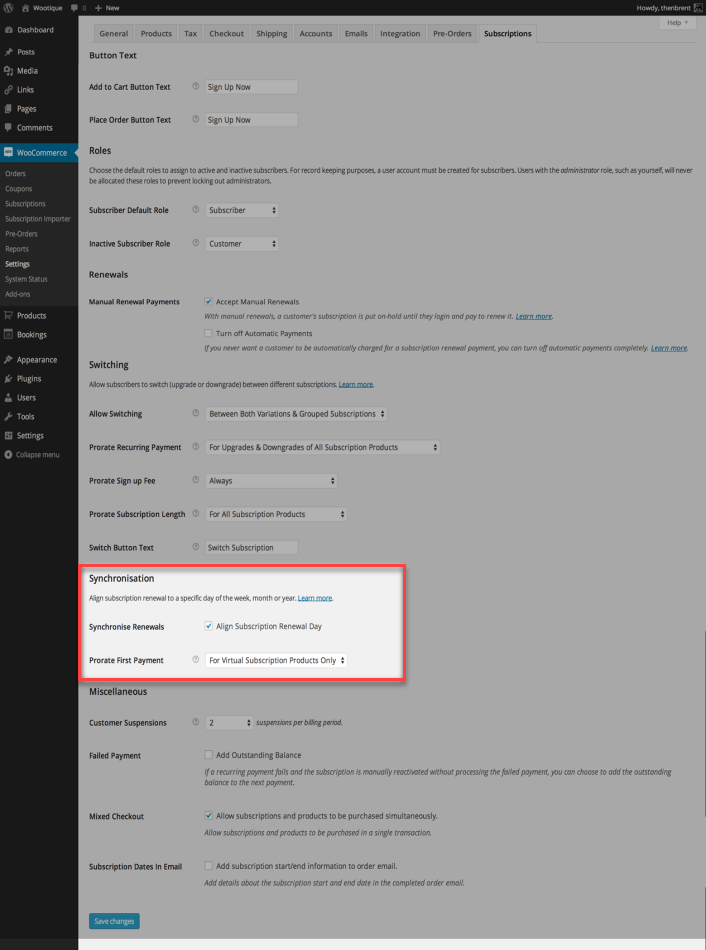Enable Turn off Automatic Payments checkbox
706x950 pixels.
pyautogui.click(x=208, y=333)
